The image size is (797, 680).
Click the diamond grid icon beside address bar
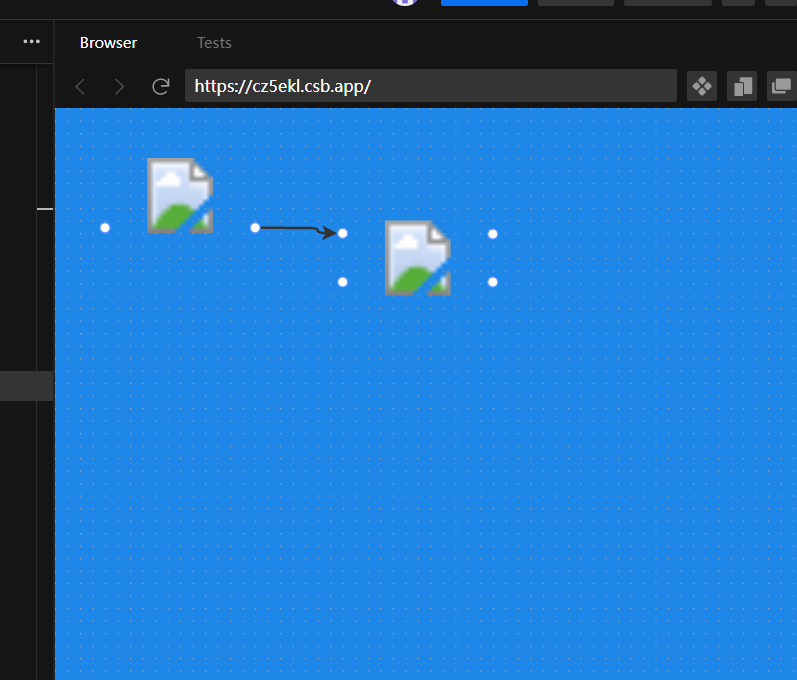702,86
